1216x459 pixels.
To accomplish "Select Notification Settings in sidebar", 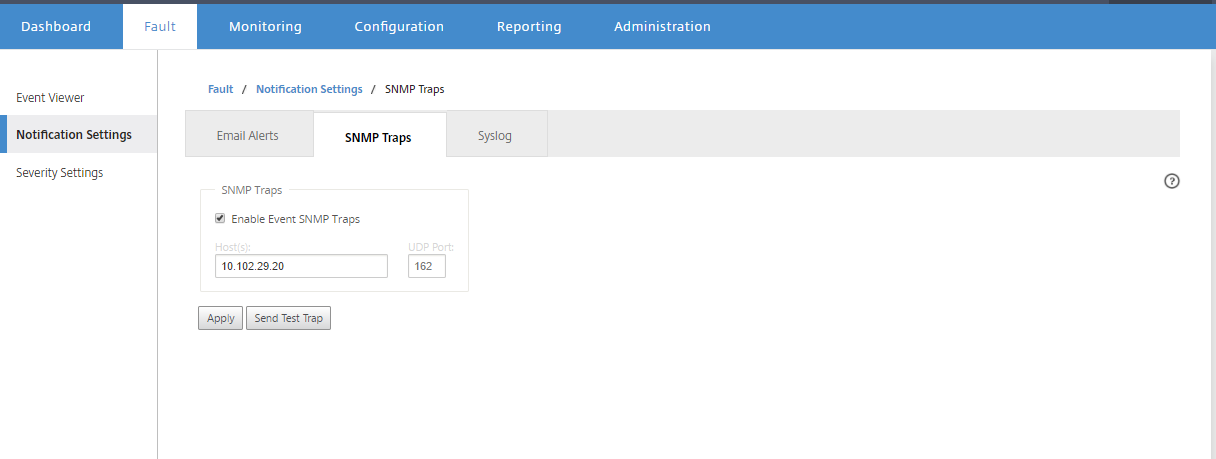I will 78,134.
